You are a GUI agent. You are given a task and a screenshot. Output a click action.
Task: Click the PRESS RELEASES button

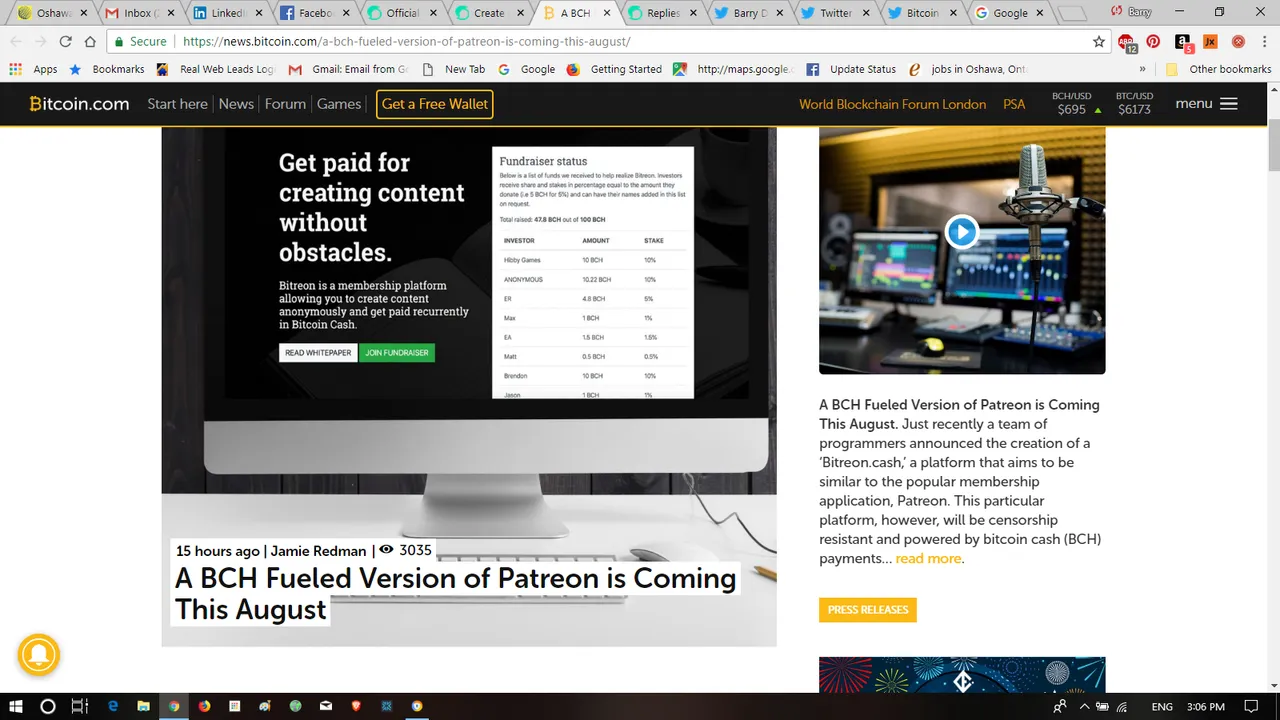point(868,610)
